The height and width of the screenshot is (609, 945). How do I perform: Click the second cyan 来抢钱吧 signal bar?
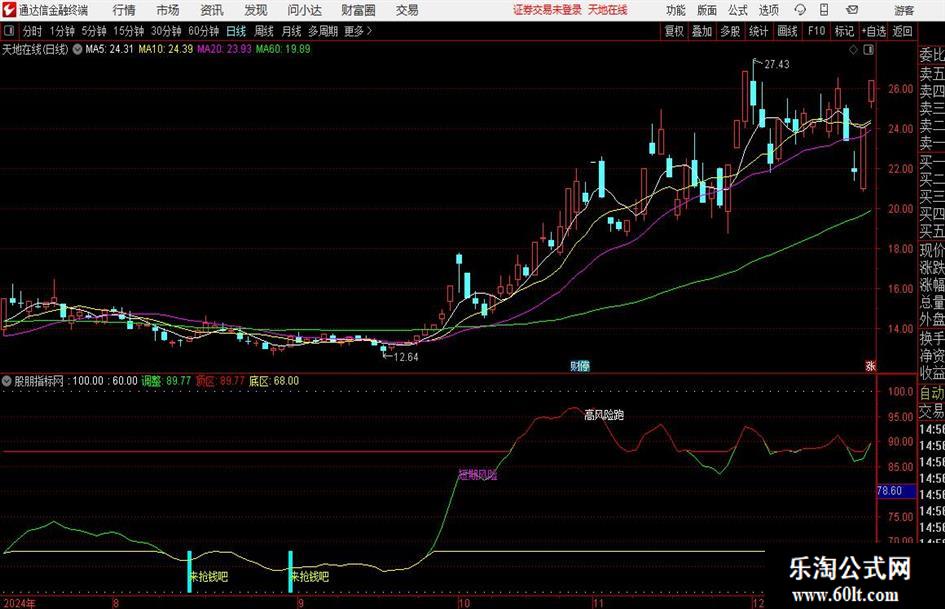[x=290, y=571]
